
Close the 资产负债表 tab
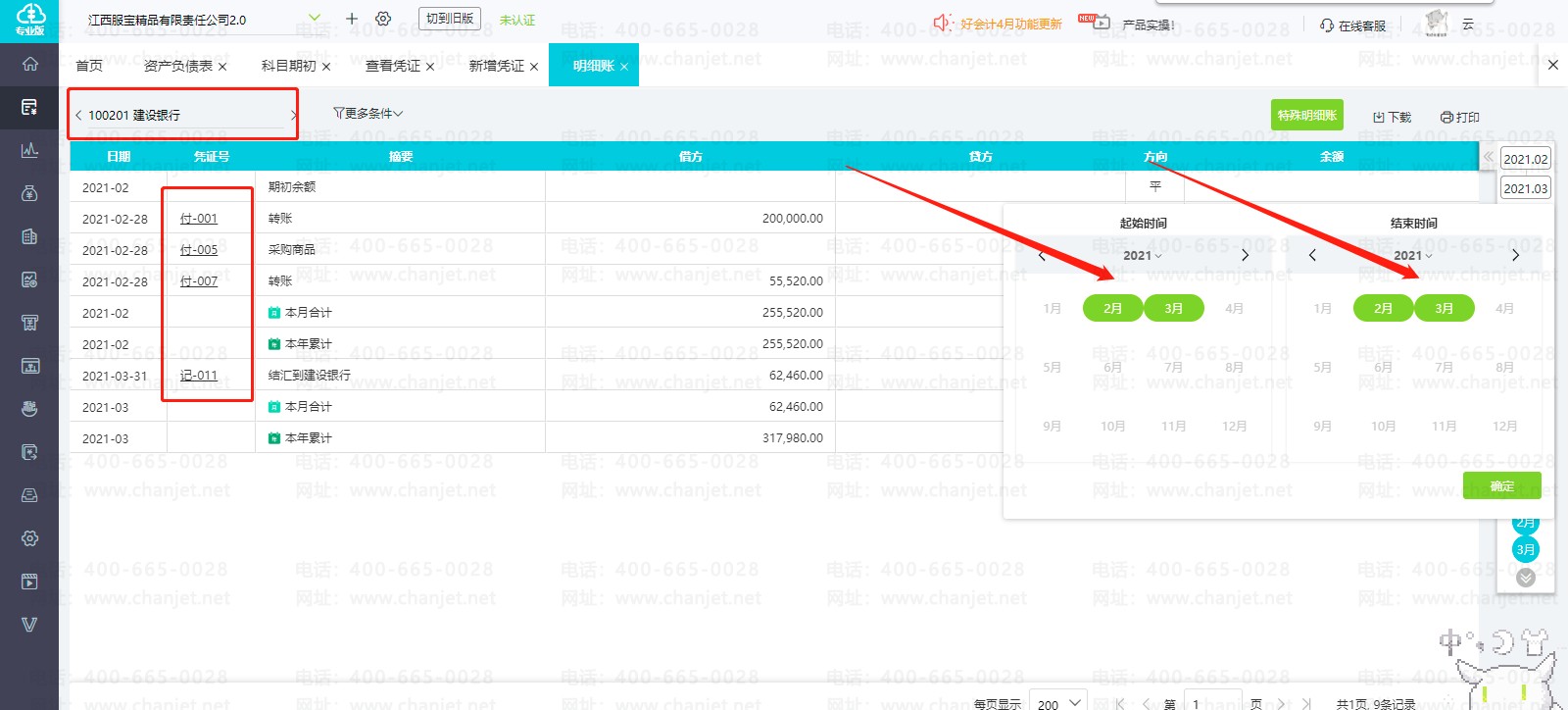click(222, 67)
